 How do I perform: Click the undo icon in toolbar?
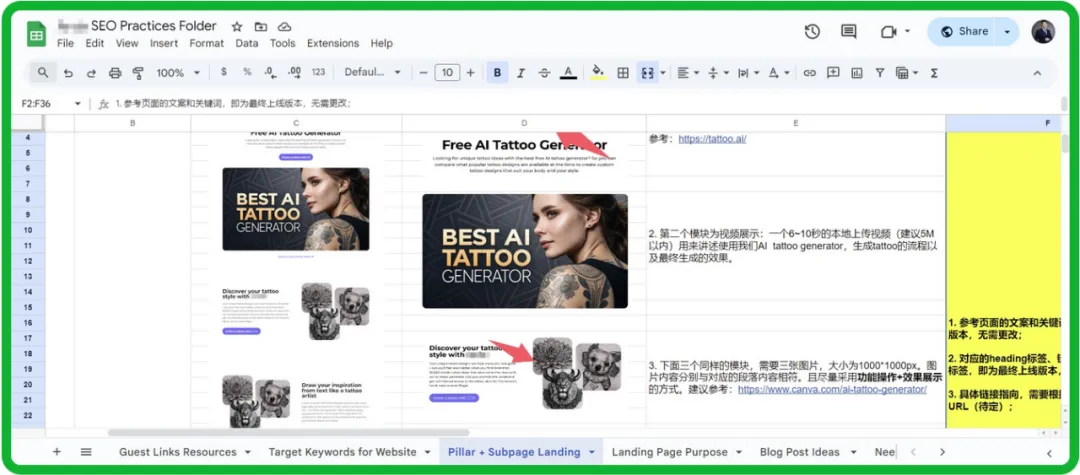pyautogui.click(x=68, y=73)
